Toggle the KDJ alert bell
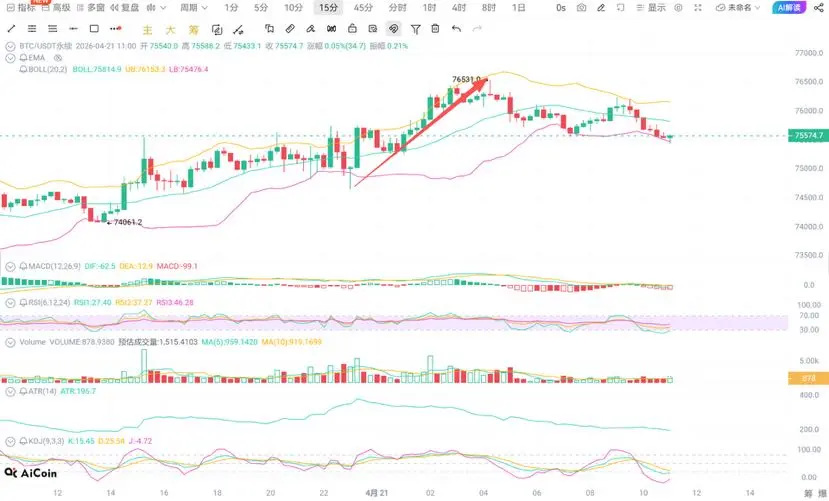Image resolution: width=829 pixels, height=501 pixels. click(x=23, y=441)
